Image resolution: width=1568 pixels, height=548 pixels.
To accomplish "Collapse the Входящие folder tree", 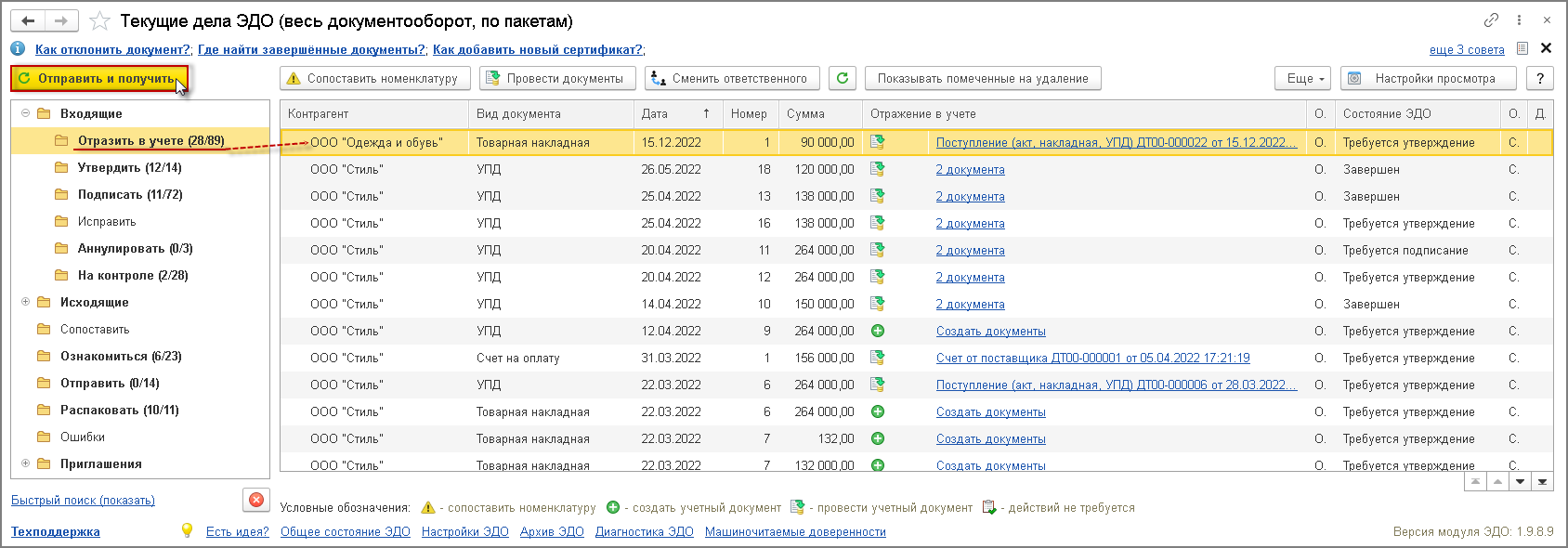I will [26, 113].
